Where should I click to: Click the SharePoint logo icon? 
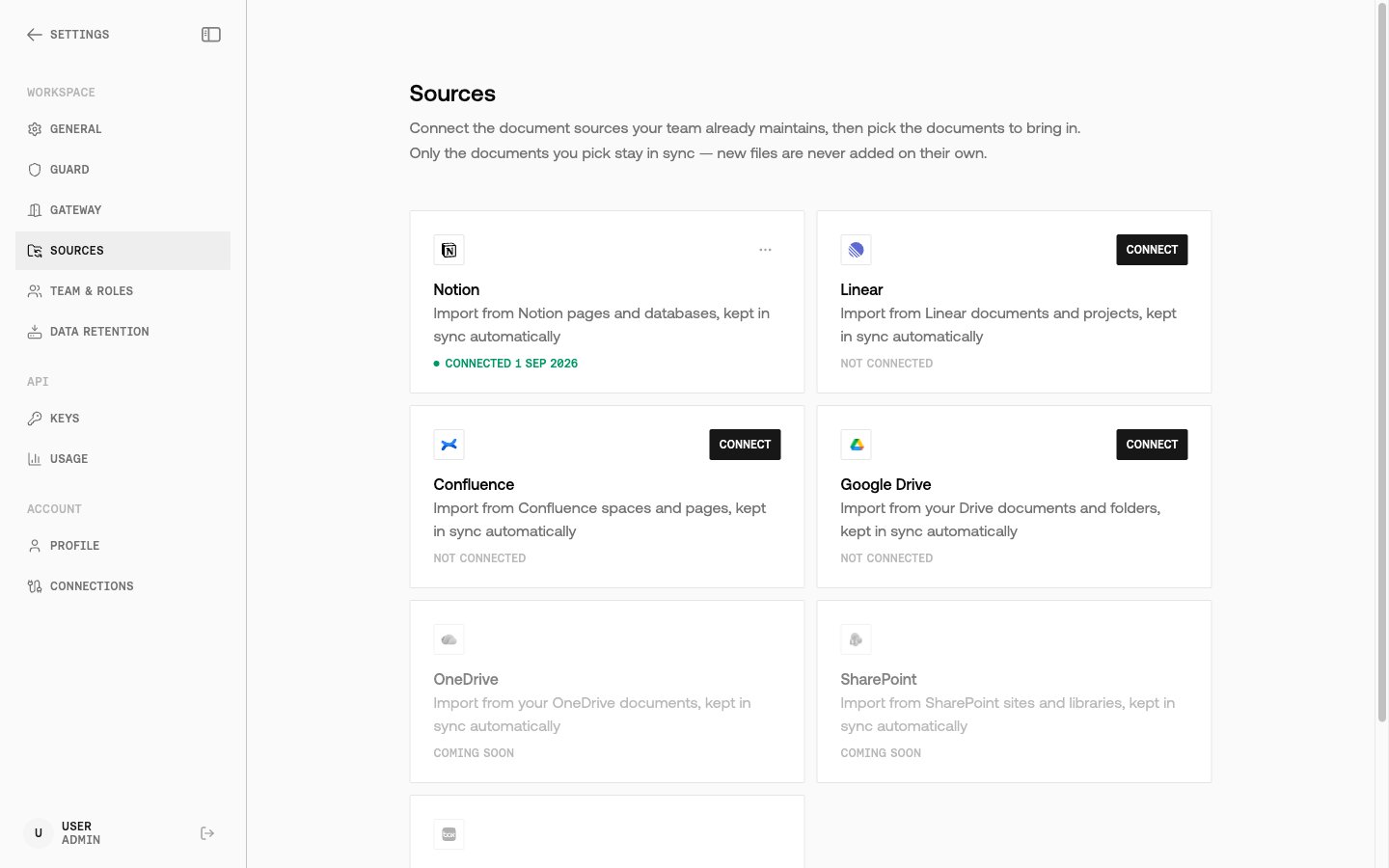(x=856, y=639)
